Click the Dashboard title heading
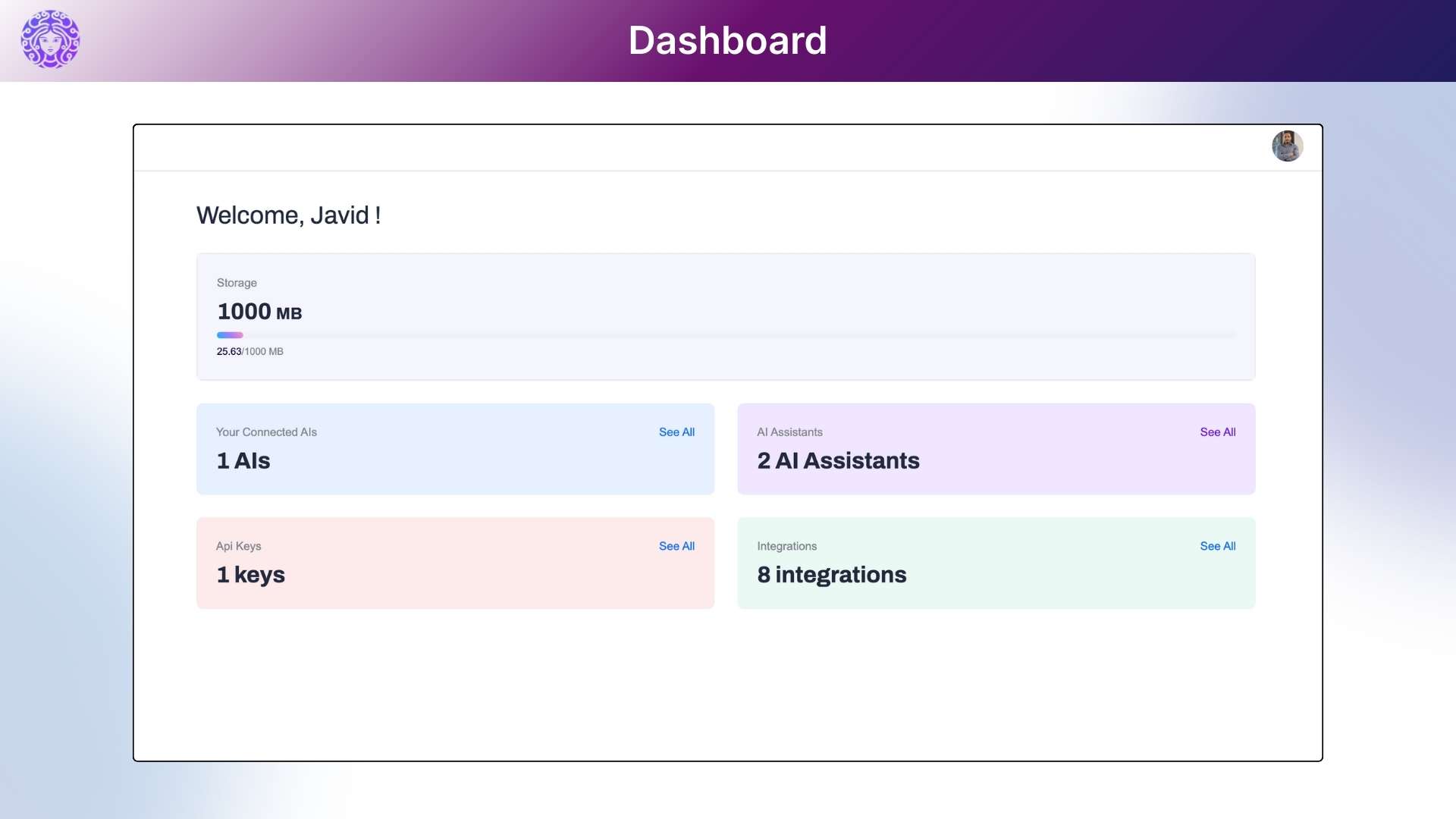Screen dimensions: 1456x819 (x=727, y=40)
